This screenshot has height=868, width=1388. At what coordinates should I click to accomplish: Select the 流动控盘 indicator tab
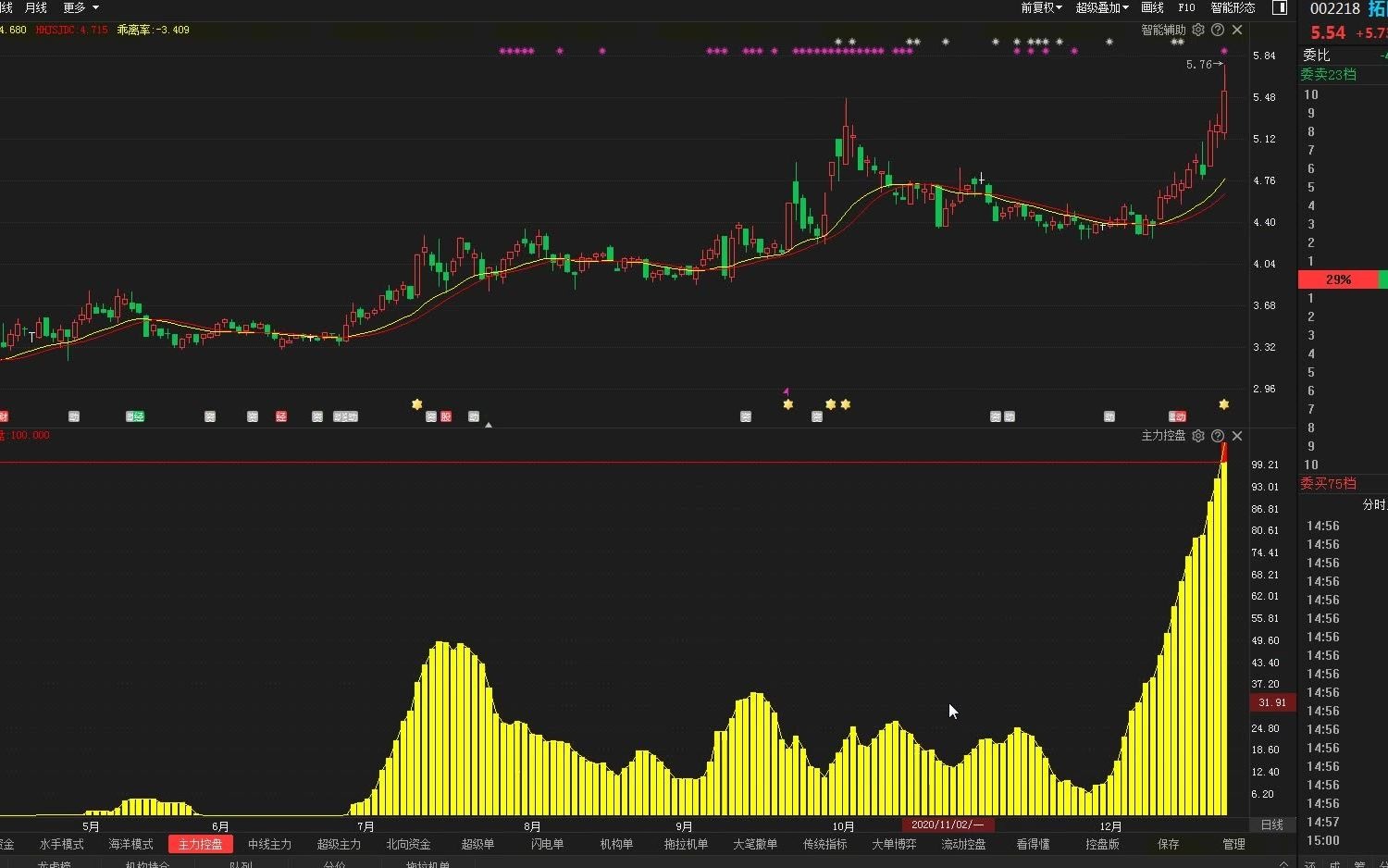964,844
